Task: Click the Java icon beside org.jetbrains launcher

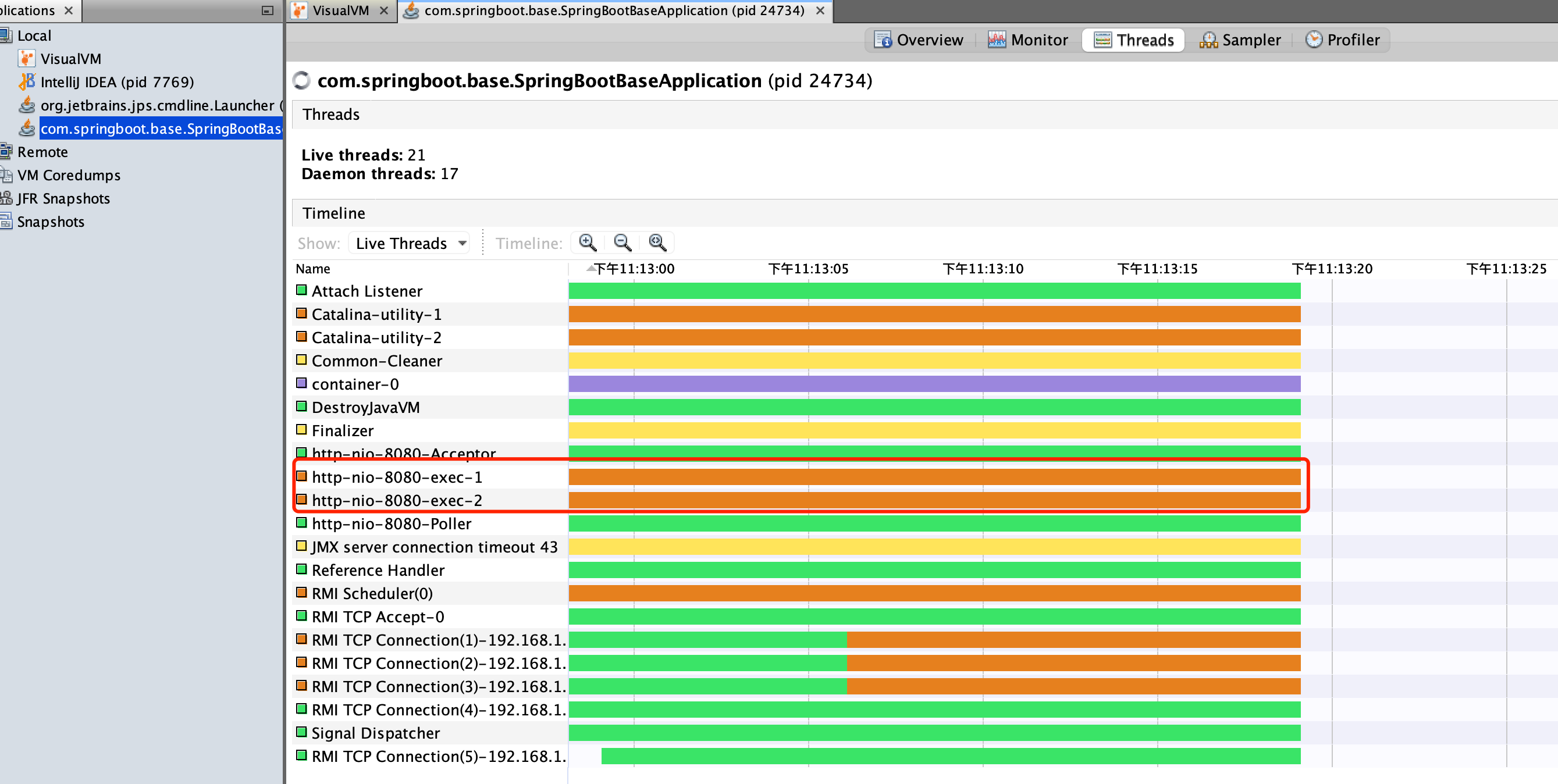Action: (27, 105)
